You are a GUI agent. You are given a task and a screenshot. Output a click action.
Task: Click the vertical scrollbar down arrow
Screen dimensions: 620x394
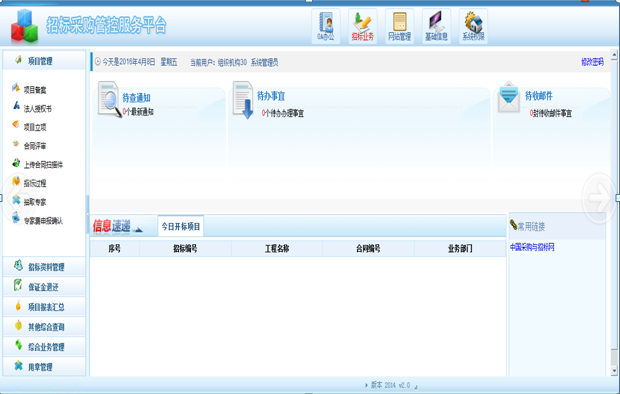pyautogui.click(x=614, y=371)
